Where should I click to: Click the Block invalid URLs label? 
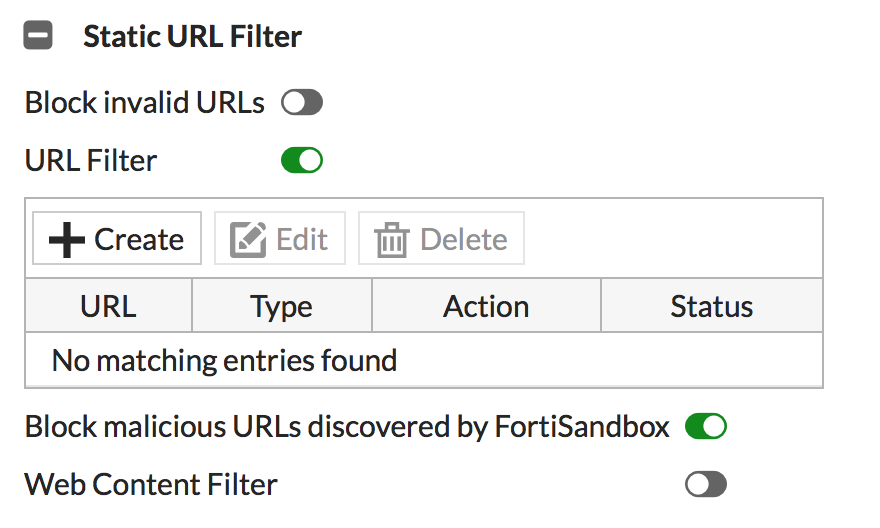click(144, 103)
